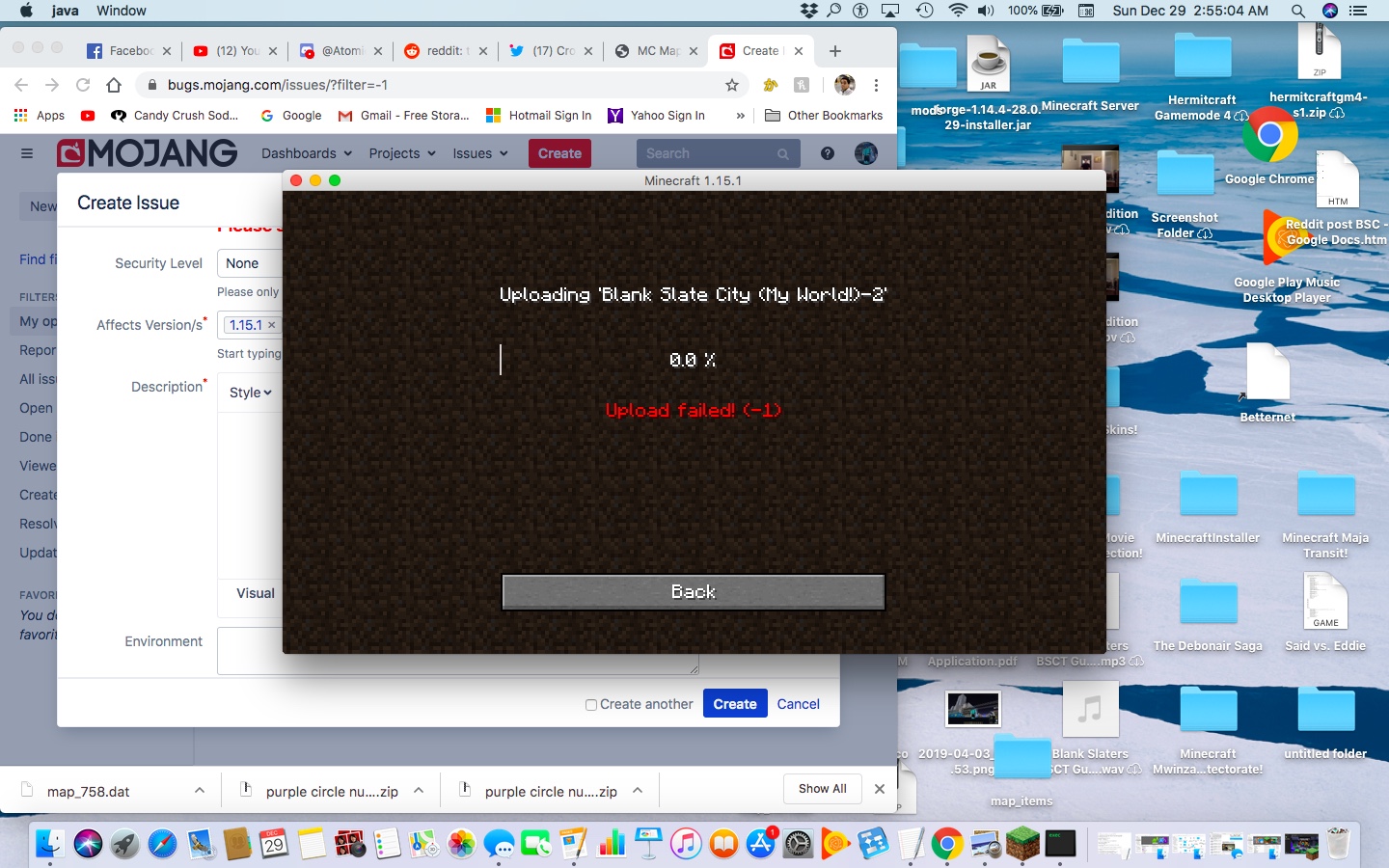This screenshot has width=1389, height=868.
Task: Open the YouTube bookmark icon
Action: click(x=88, y=116)
